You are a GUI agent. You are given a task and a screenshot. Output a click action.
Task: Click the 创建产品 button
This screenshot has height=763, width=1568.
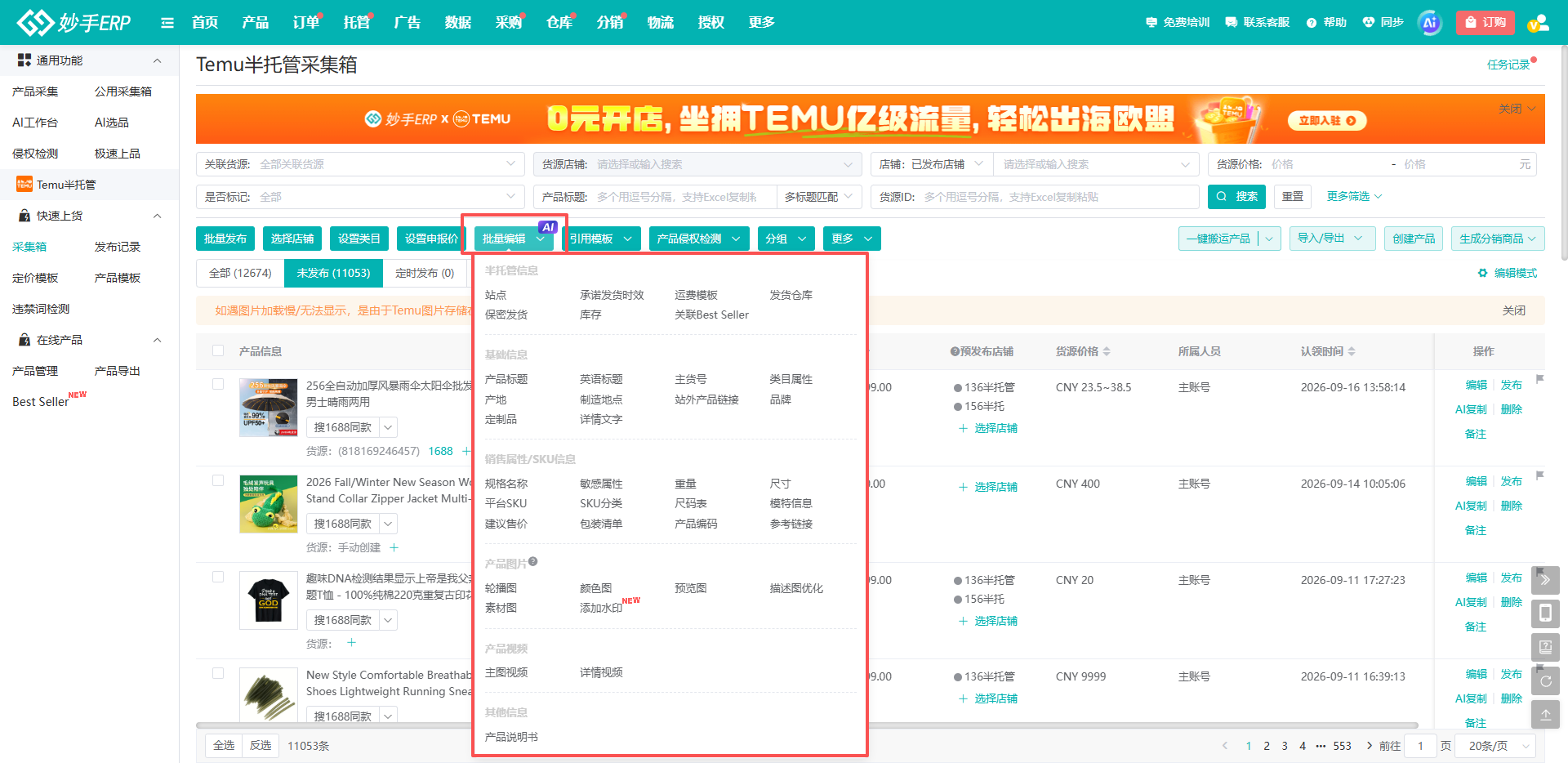tap(1414, 239)
